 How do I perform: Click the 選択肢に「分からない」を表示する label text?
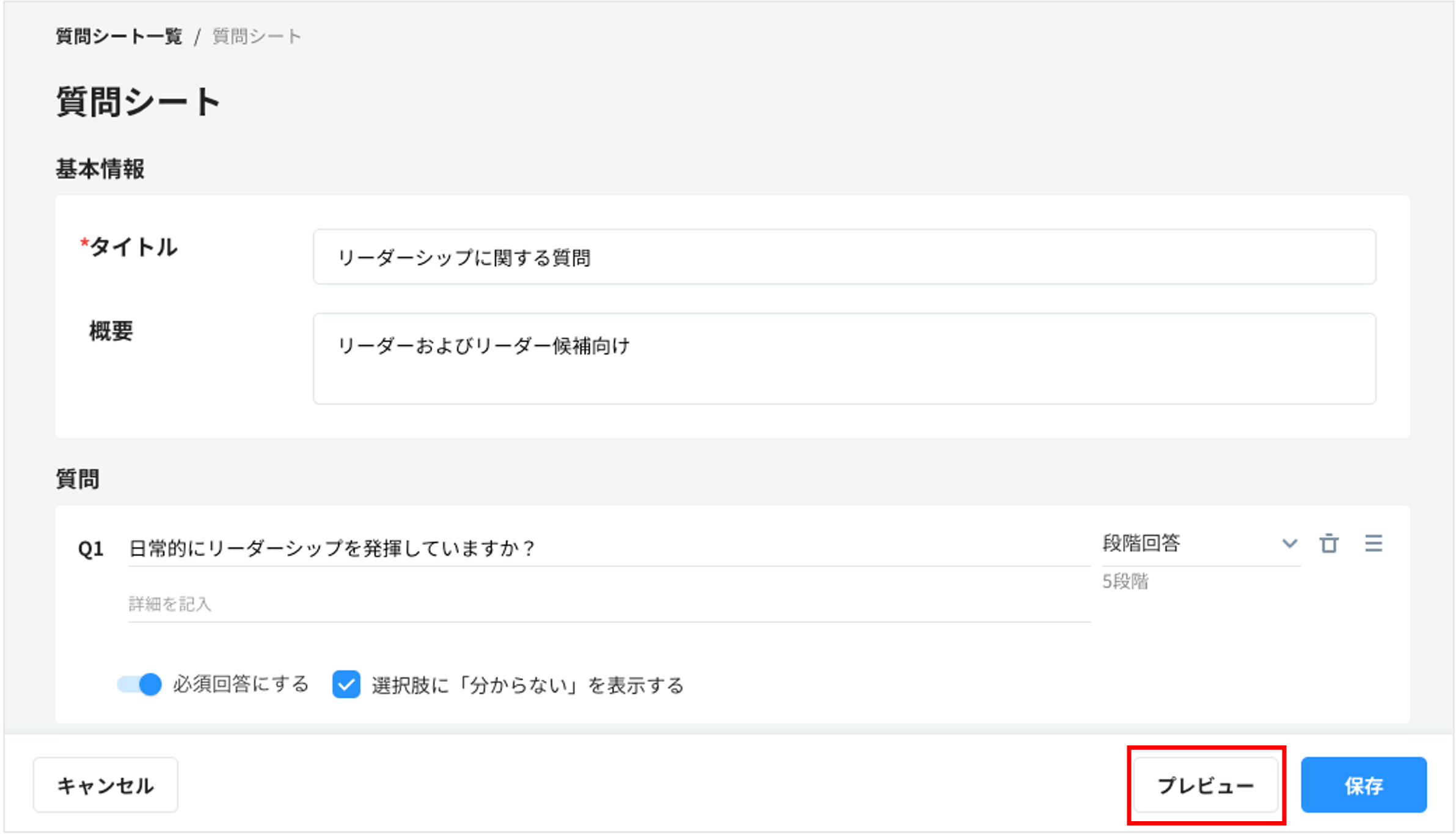527,685
